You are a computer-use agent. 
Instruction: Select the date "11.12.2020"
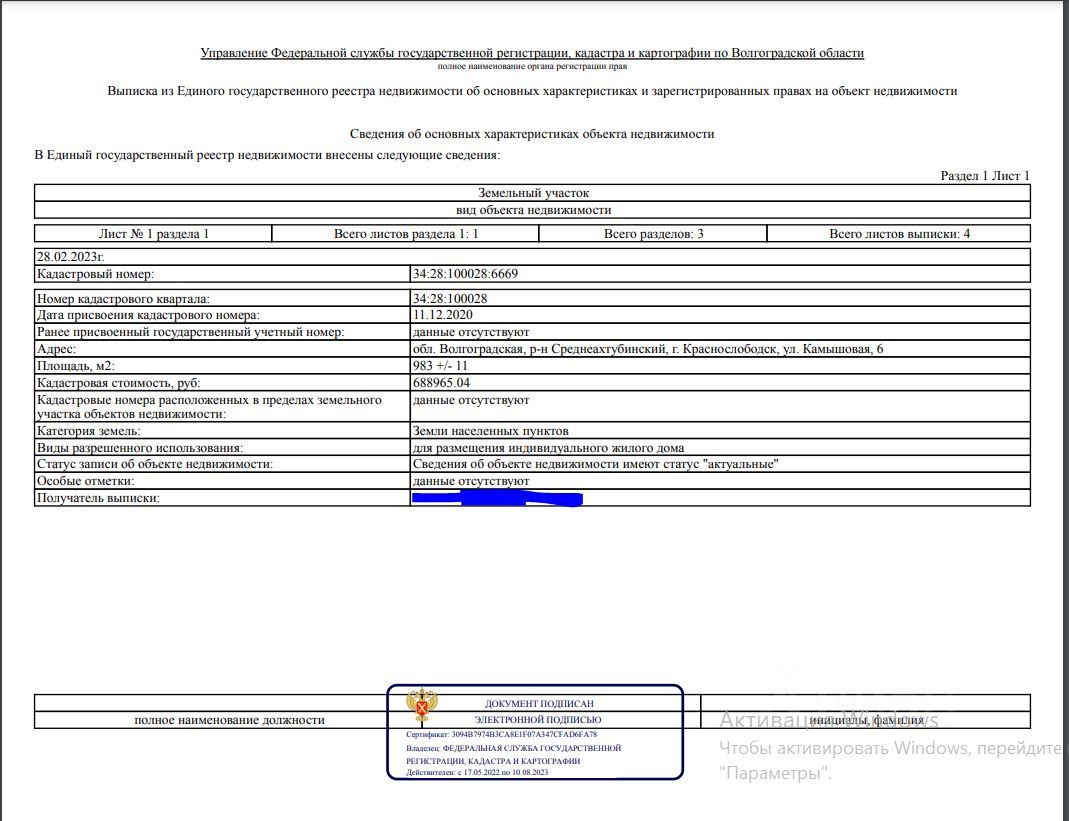(x=442, y=315)
